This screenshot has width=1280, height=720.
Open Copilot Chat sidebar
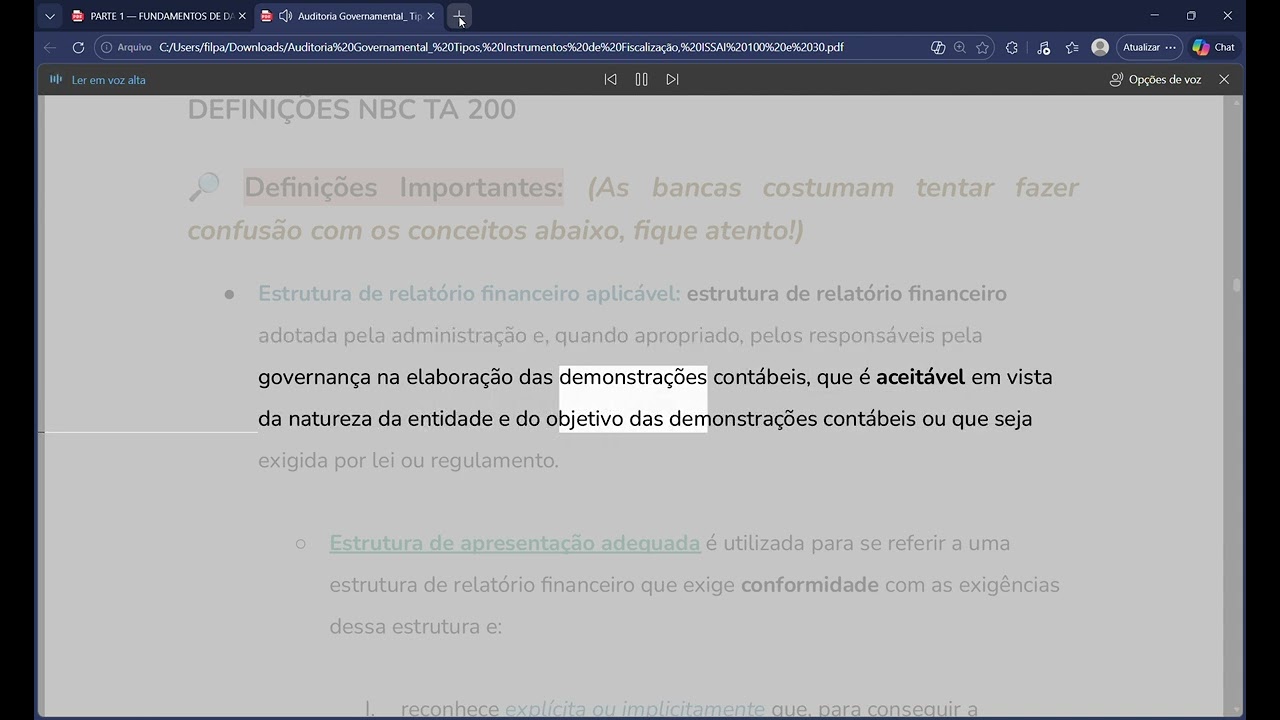[x=1213, y=47]
